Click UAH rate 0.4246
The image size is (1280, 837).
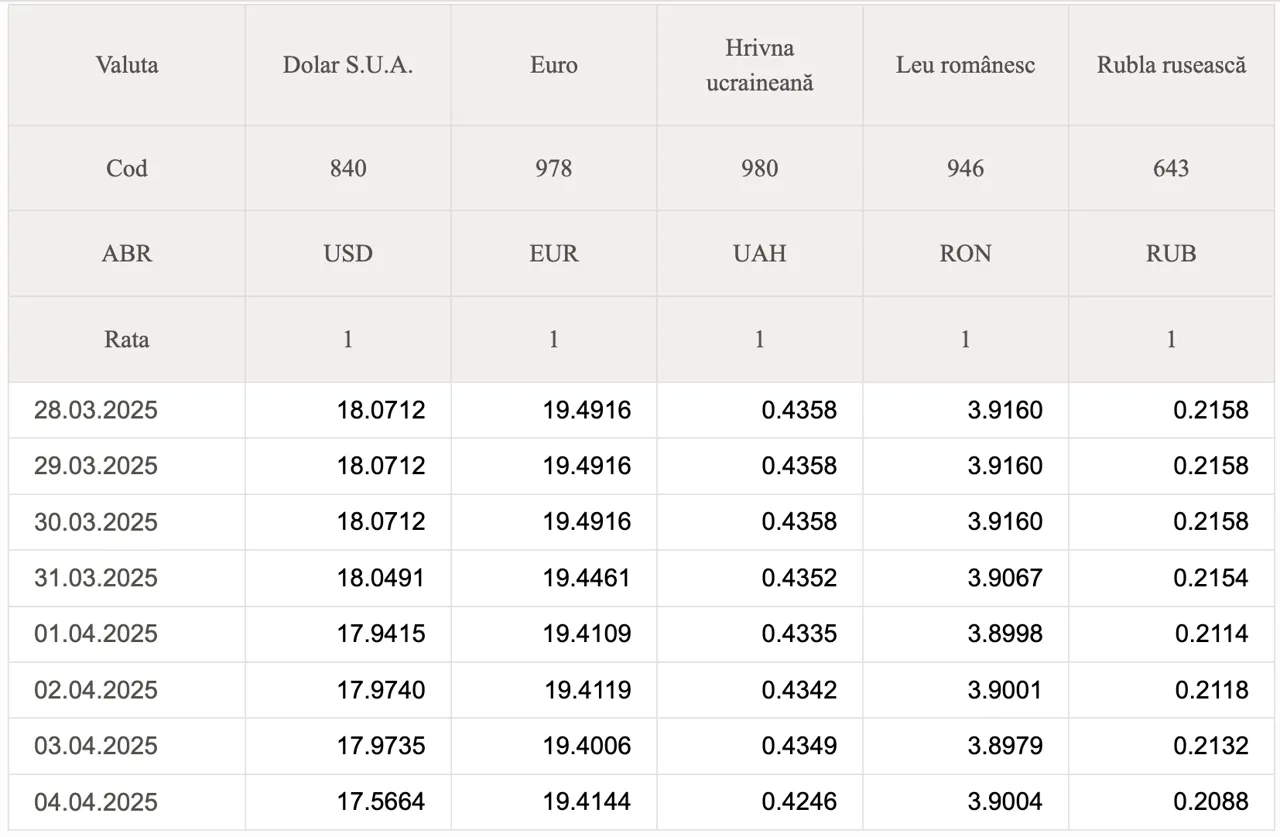click(x=799, y=802)
